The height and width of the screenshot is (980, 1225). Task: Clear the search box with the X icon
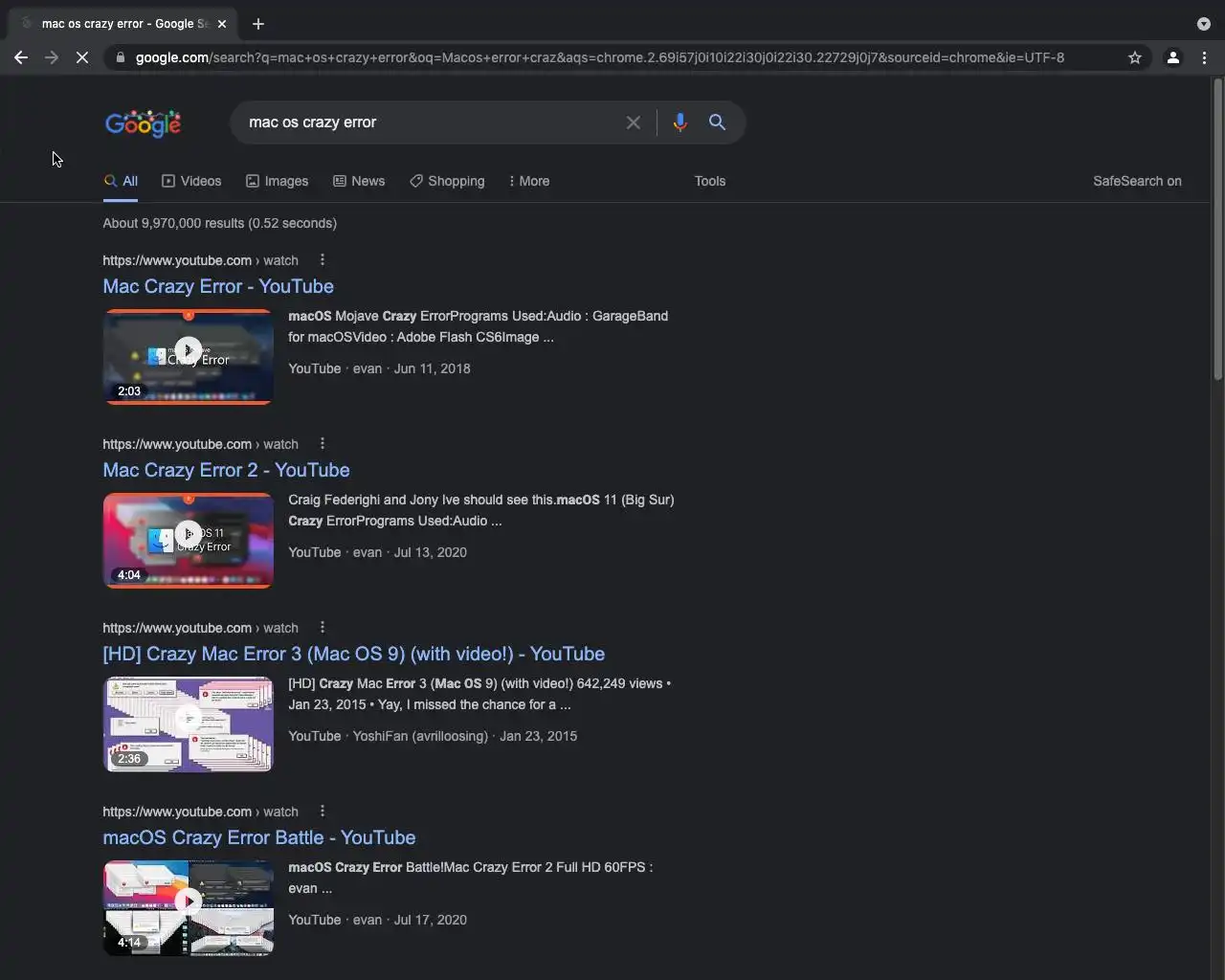point(634,122)
